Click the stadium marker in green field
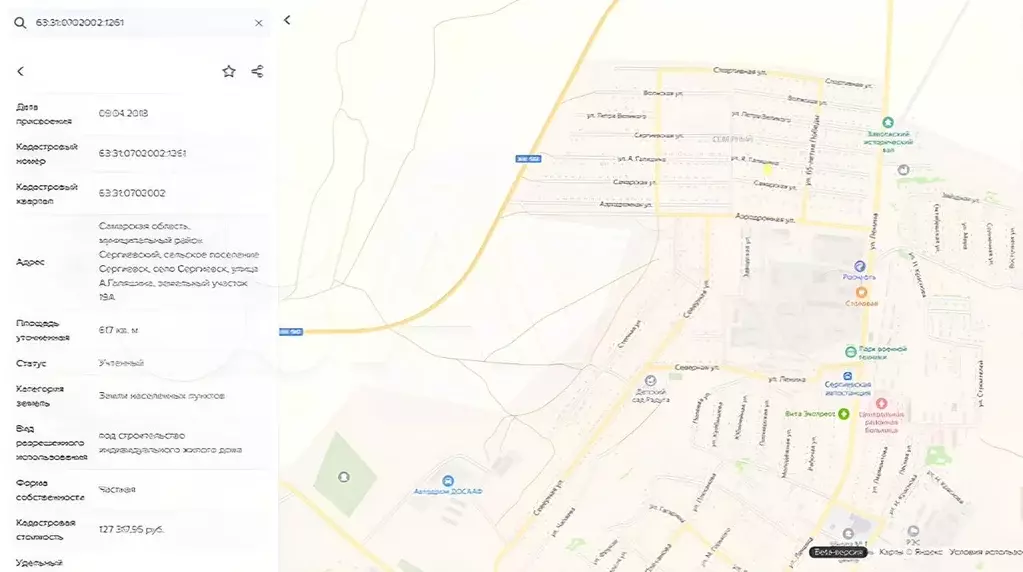The height and width of the screenshot is (572, 1023). pos(344,477)
